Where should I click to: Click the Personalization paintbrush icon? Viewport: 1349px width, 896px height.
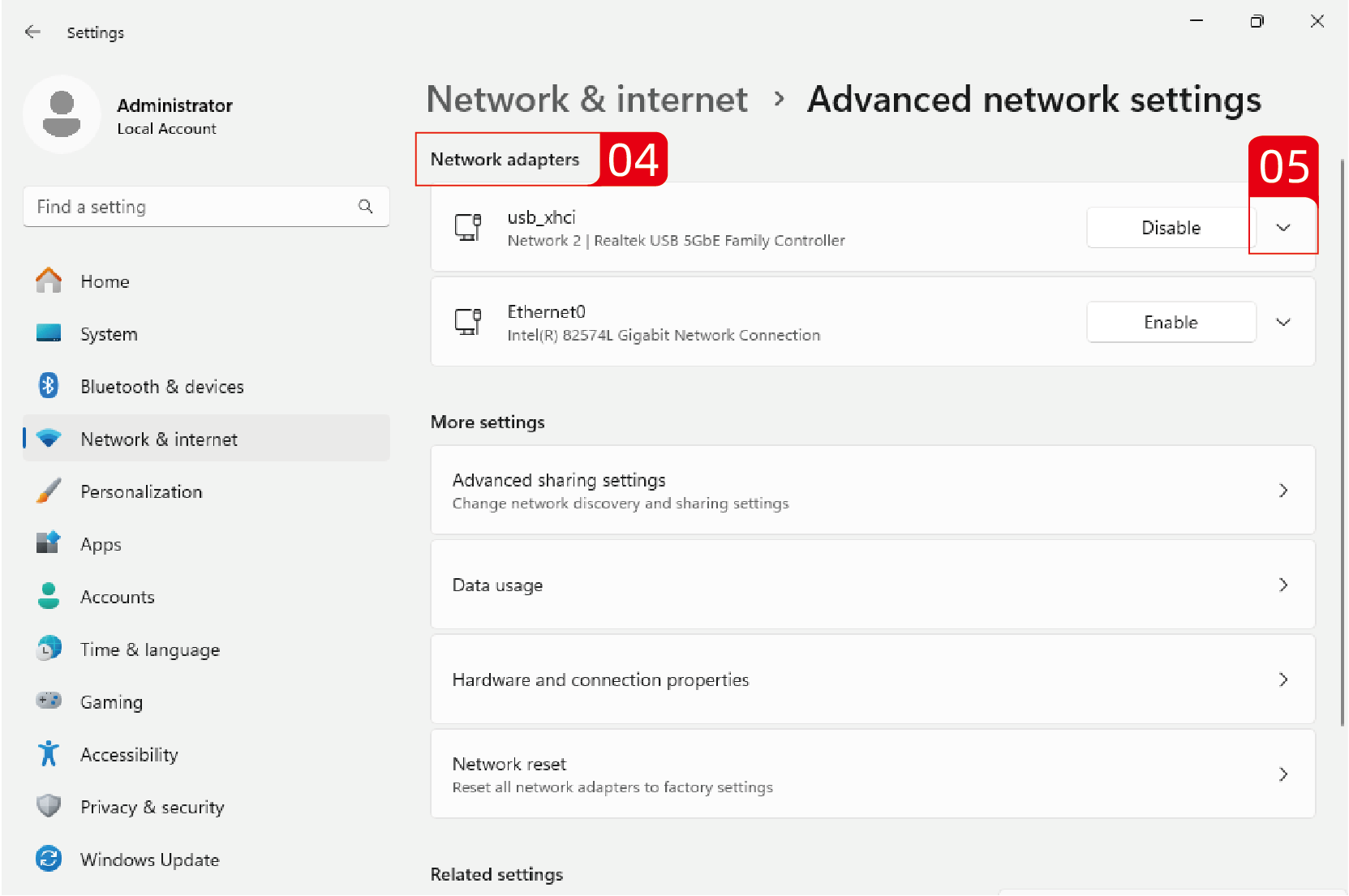(49, 491)
